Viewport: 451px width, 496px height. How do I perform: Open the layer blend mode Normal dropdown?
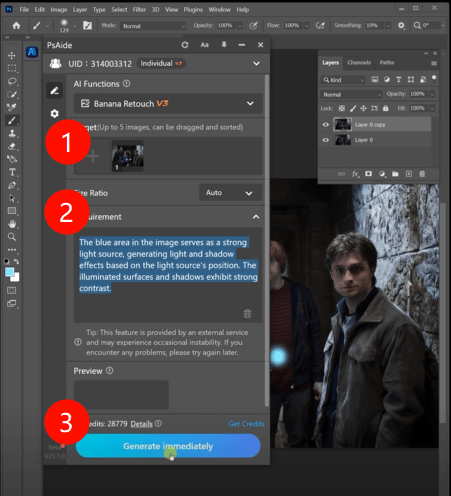click(x=351, y=95)
